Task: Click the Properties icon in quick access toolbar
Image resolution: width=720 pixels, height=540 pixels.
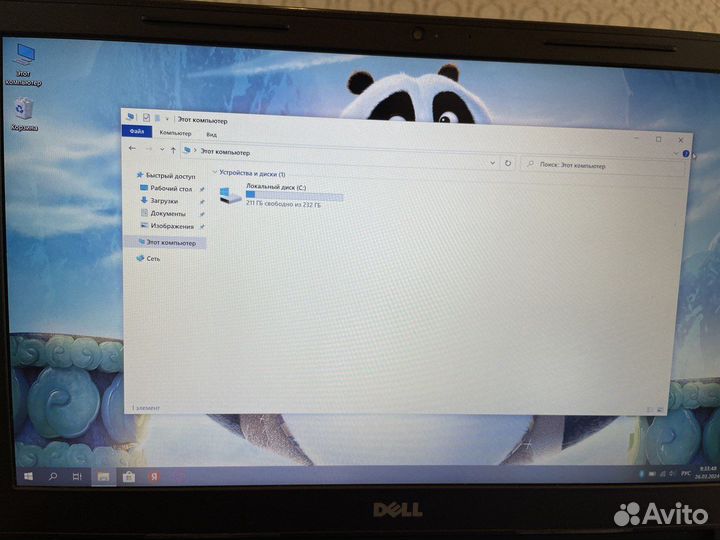Action: click(146, 118)
